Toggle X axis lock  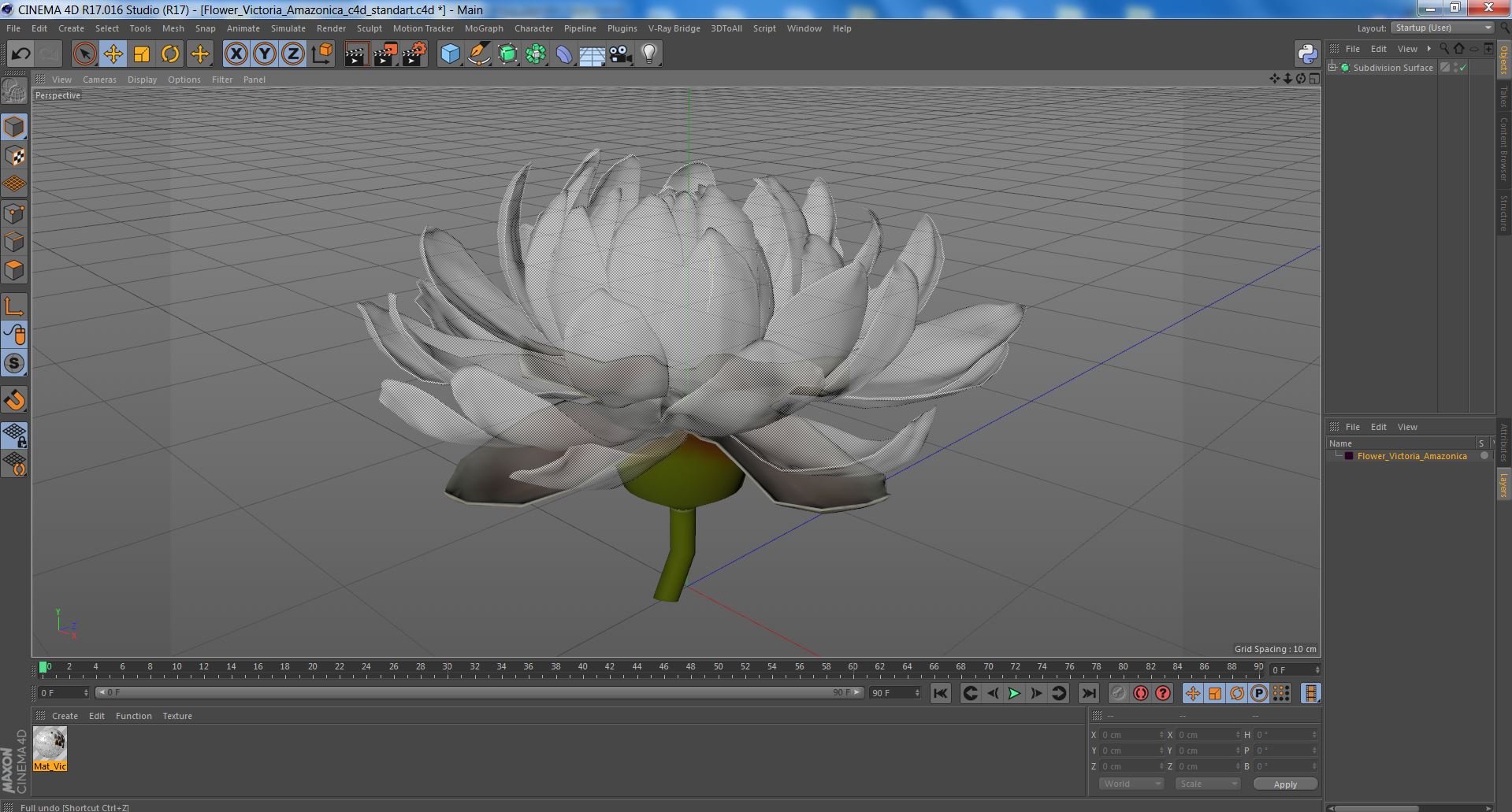[236, 54]
